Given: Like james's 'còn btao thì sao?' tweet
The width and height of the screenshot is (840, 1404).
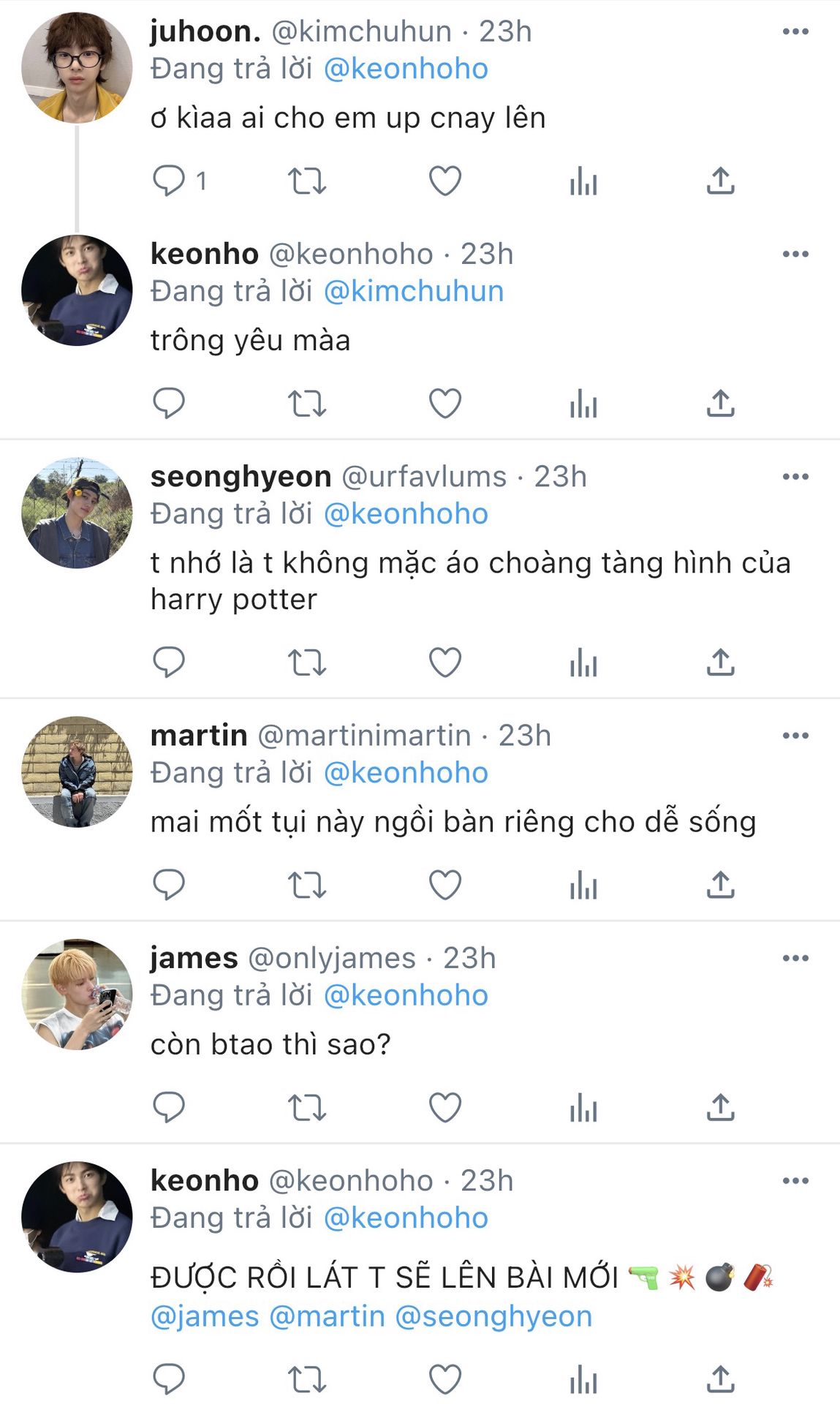Looking at the screenshot, I should point(444,1107).
